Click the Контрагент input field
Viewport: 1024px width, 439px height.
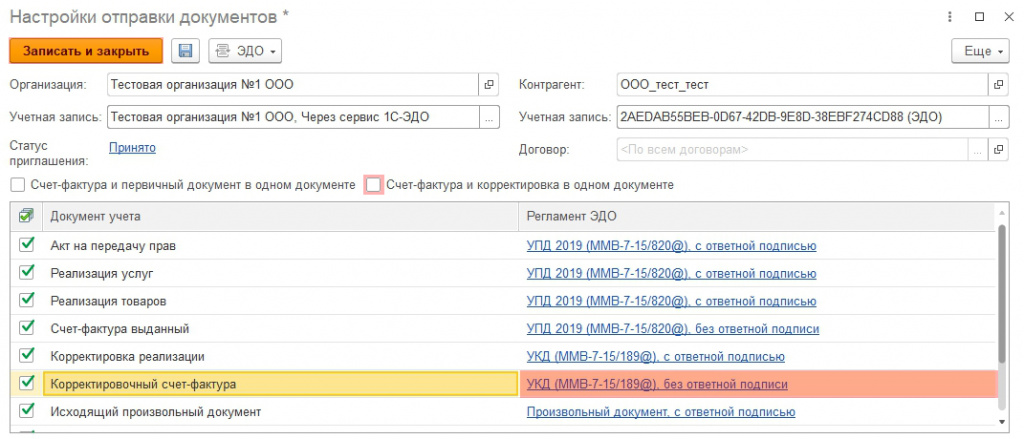tap(800, 84)
